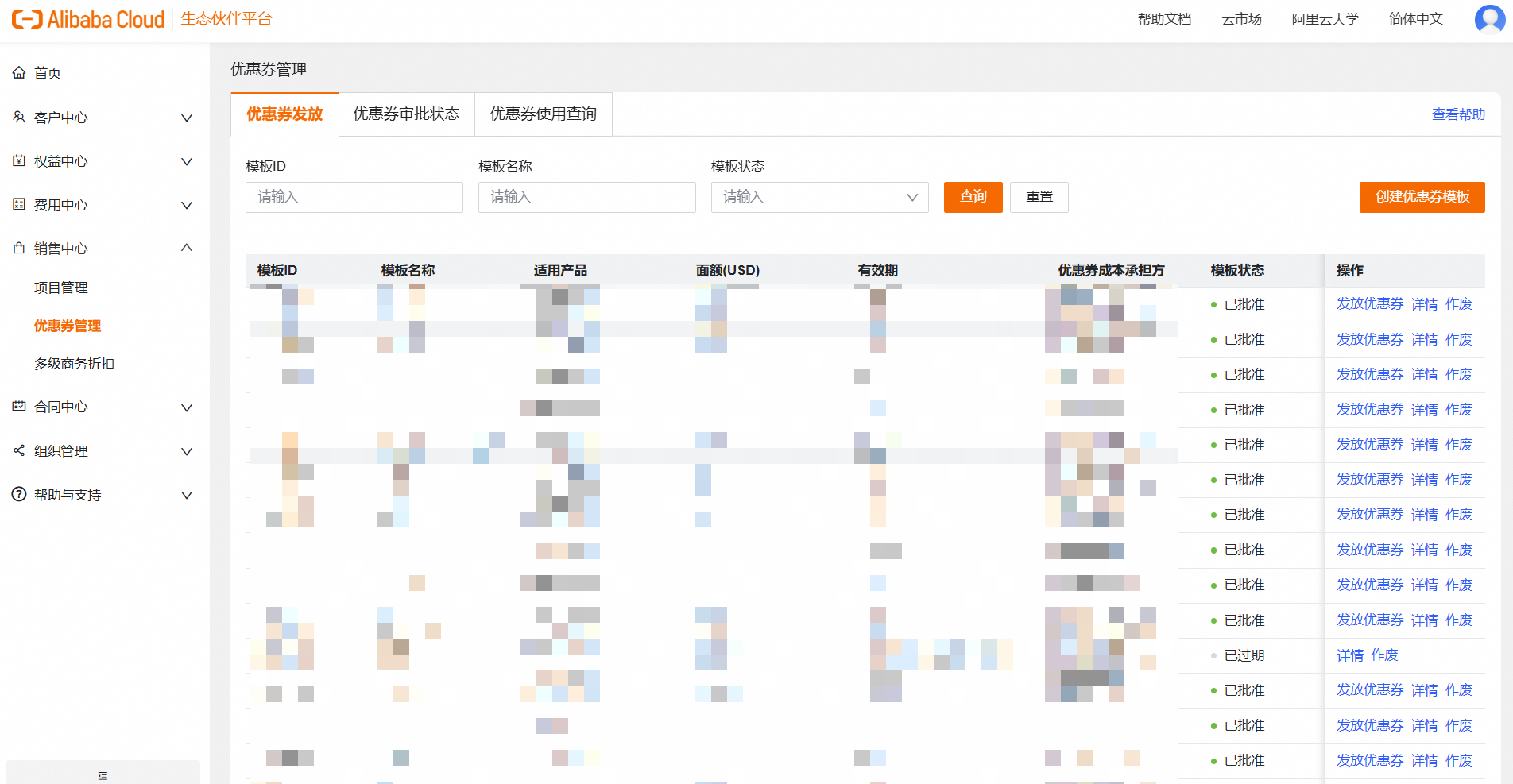This screenshot has height=784, width=1513.
Task: Go to 首页 in the sidebar
Action: coord(48,73)
